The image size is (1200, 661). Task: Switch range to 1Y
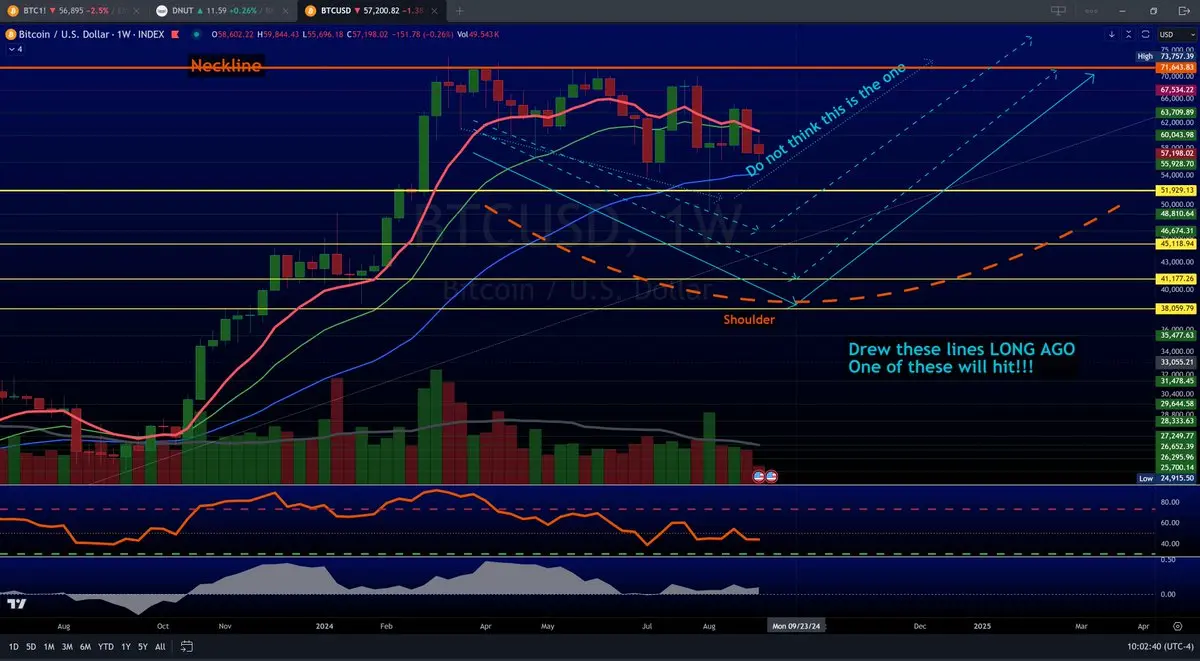pos(125,646)
